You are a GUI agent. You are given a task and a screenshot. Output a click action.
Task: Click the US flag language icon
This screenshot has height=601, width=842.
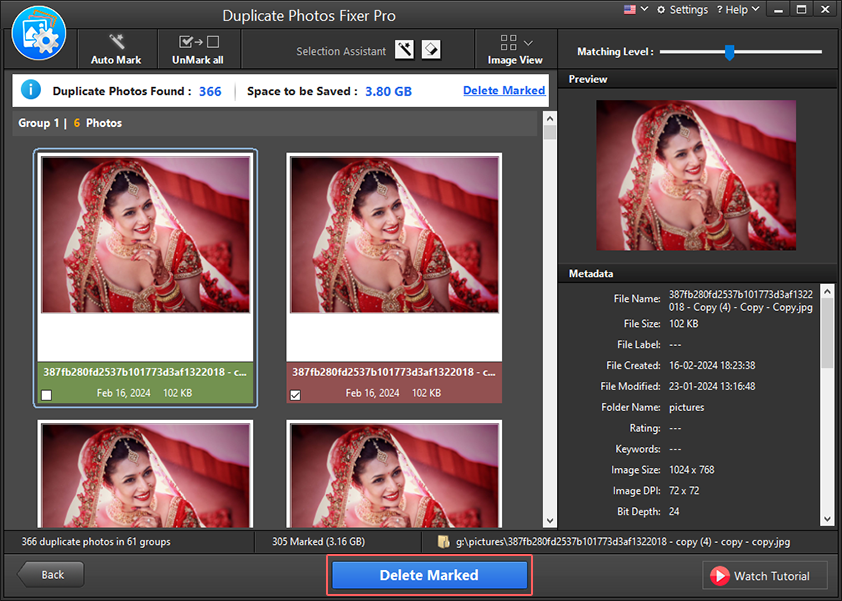[630, 10]
